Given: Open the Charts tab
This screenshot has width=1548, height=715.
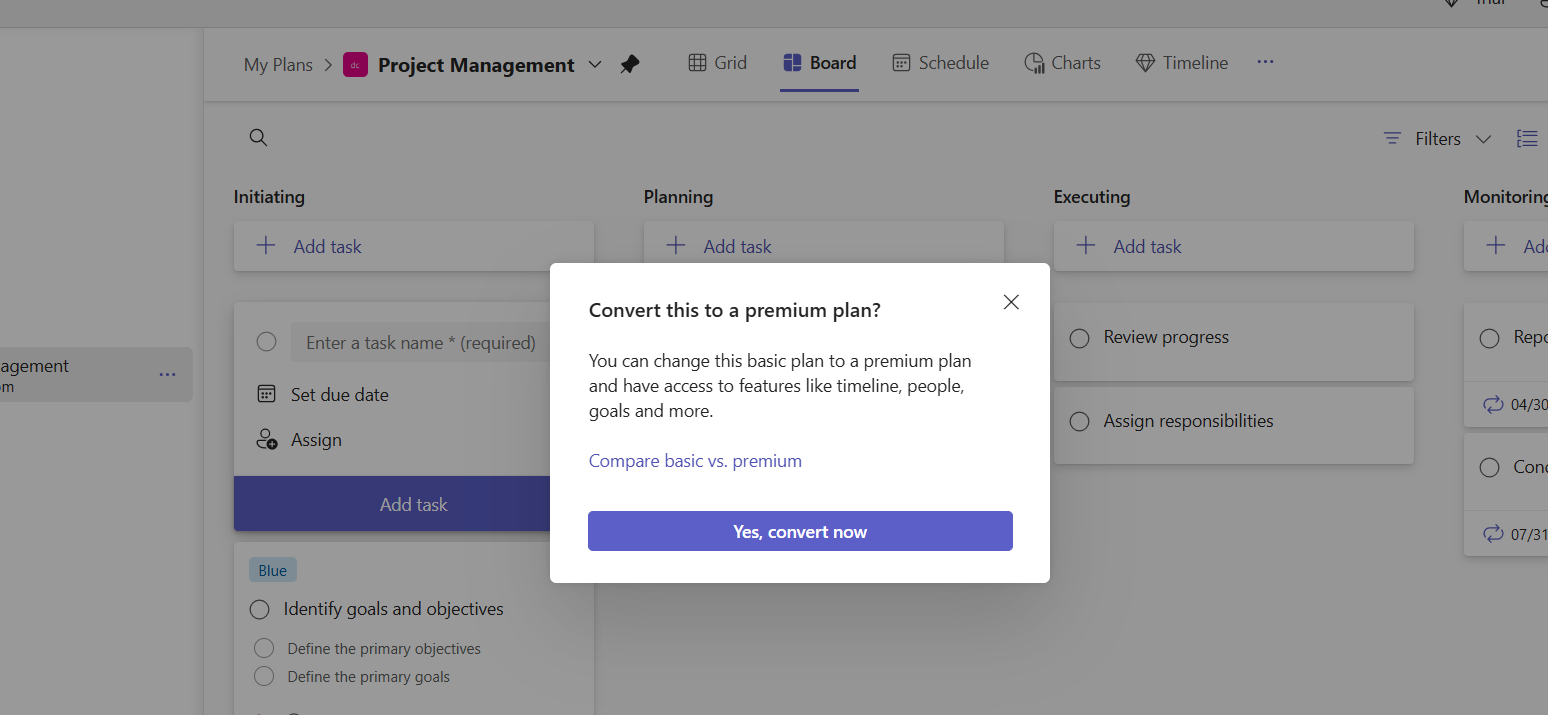Looking at the screenshot, I should tap(1062, 63).
